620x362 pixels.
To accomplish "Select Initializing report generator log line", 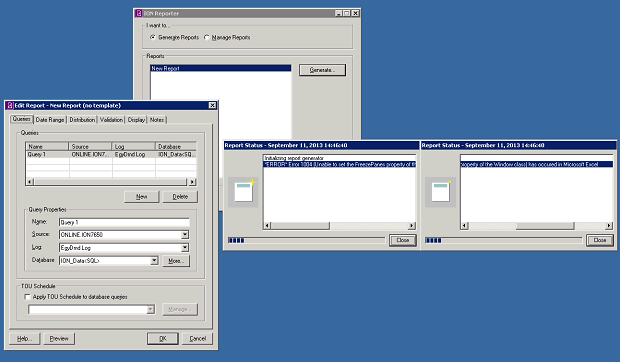I will (x=340, y=158).
